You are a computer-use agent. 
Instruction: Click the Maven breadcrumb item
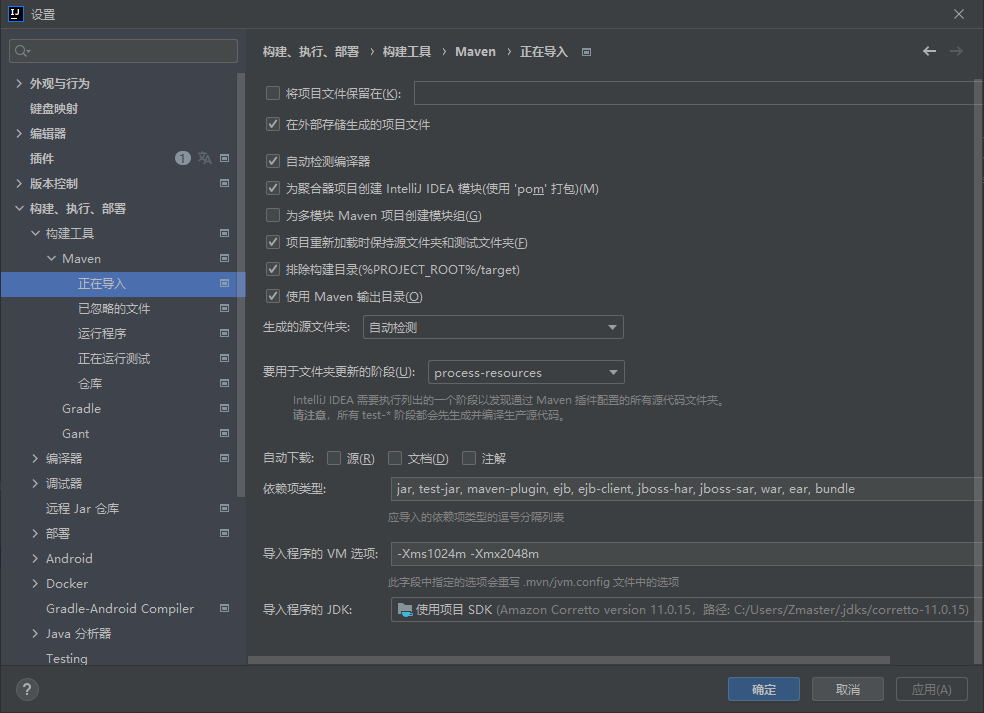(x=475, y=51)
